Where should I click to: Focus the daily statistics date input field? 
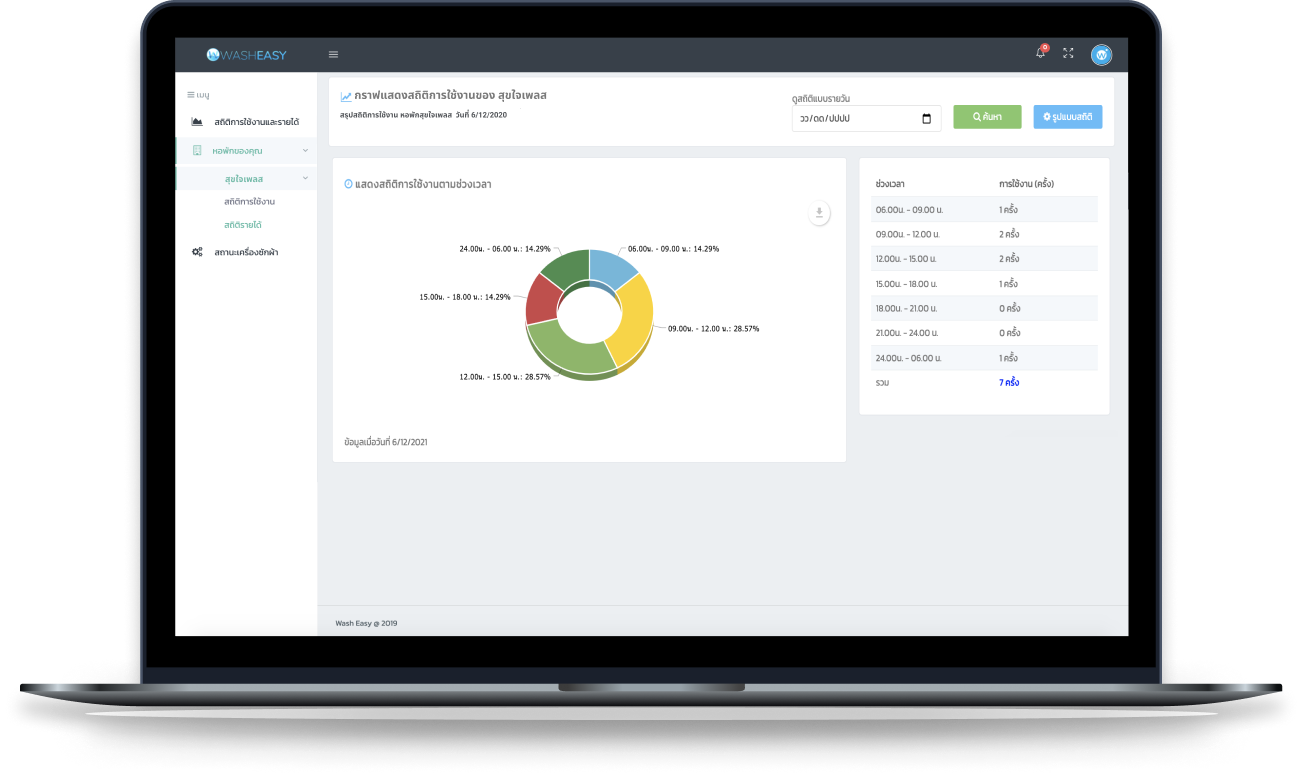pyautogui.click(x=866, y=119)
